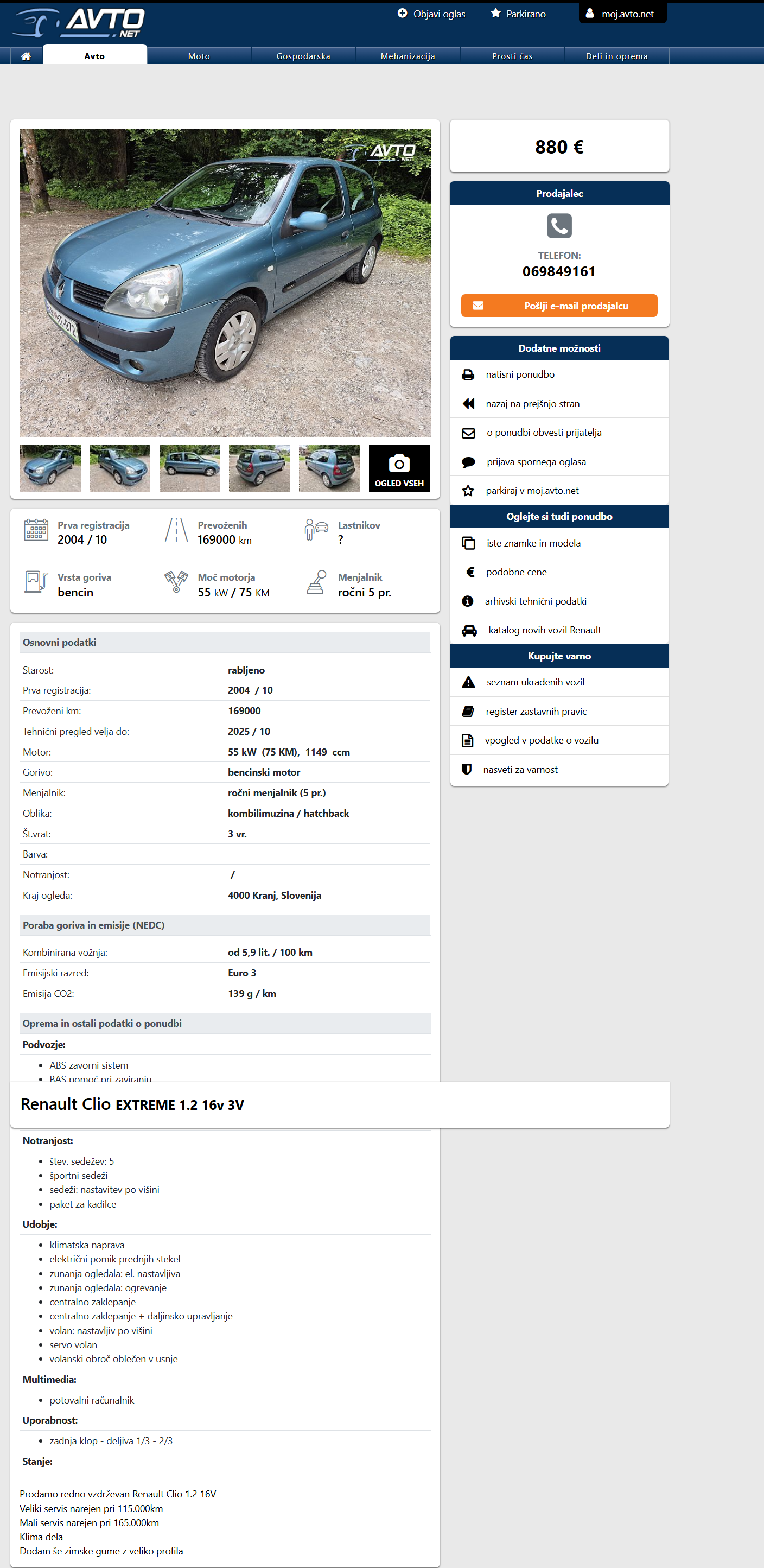This screenshot has height=1568, width=764.
Task: Open vpogled v podatke o vozilu
Action: pyautogui.click(x=541, y=740)
